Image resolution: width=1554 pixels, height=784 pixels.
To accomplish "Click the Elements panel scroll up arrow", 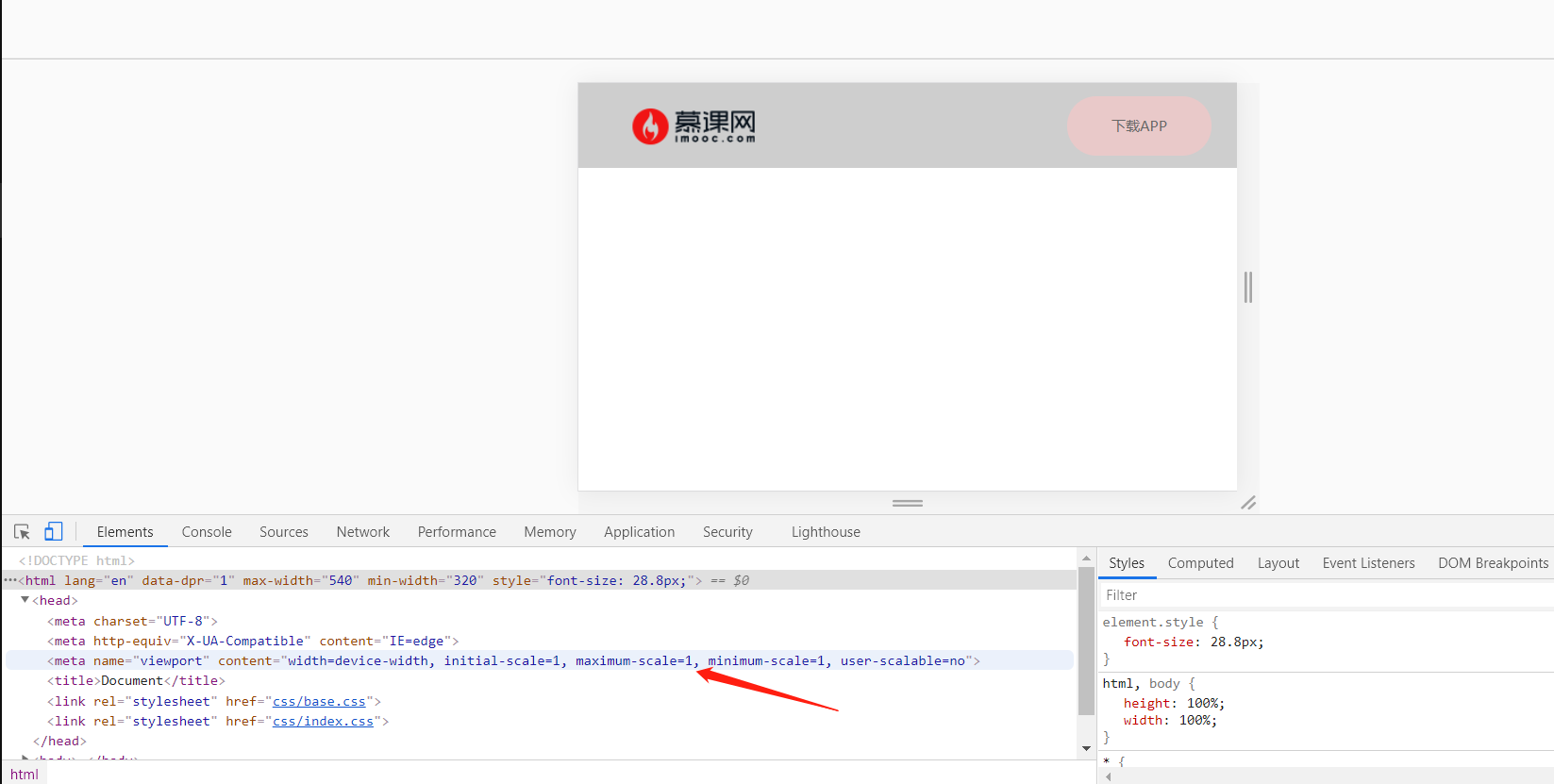I will [1086, 559].
